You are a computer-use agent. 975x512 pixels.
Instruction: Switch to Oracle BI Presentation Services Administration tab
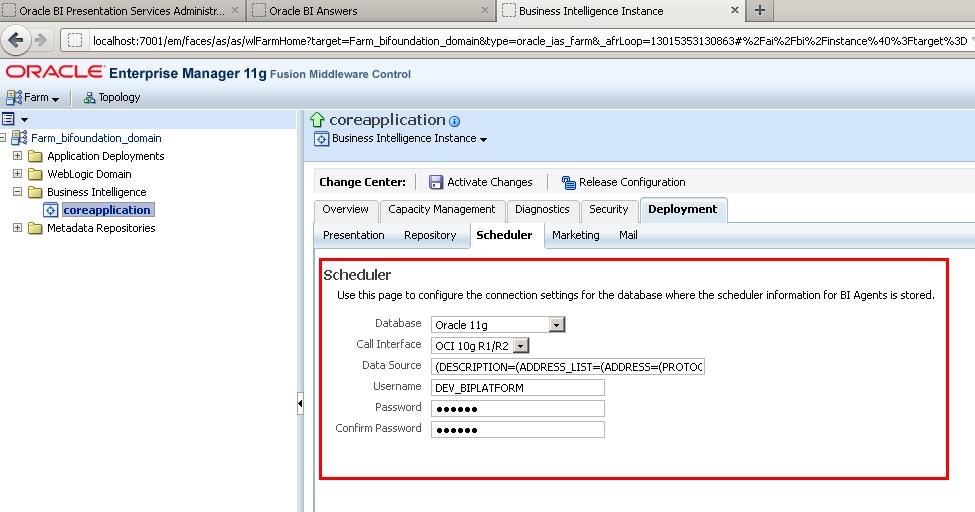point(122,11)
